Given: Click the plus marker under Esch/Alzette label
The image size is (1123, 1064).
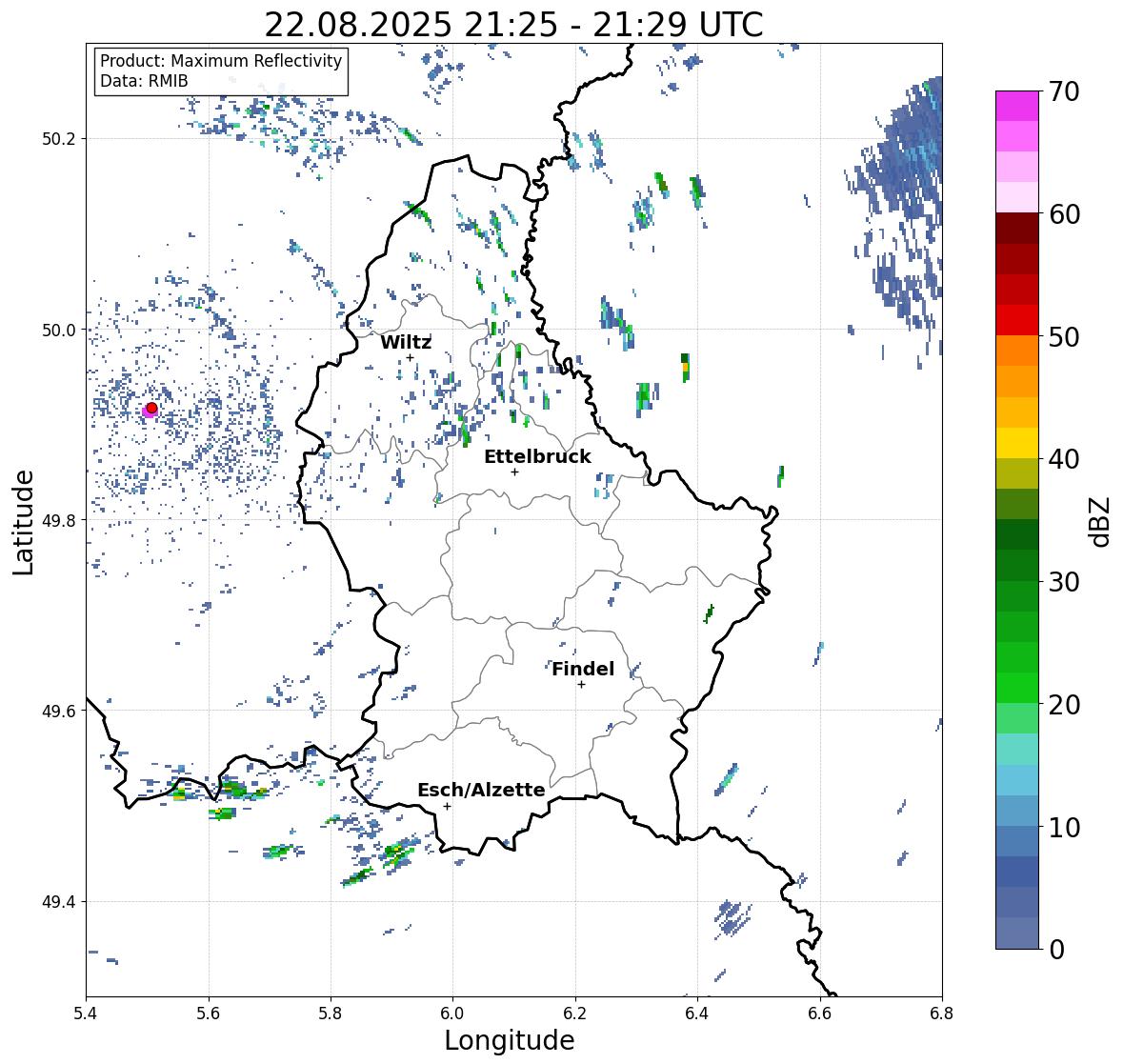Looking at the screenshot, I should (x=447, y=806).
